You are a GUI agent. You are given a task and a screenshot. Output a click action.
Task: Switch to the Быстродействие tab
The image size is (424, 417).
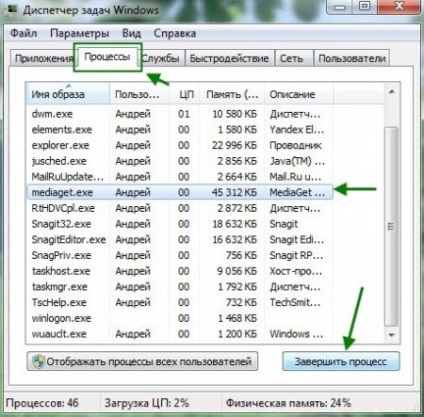pyautogui.click(x=229, y=58)
